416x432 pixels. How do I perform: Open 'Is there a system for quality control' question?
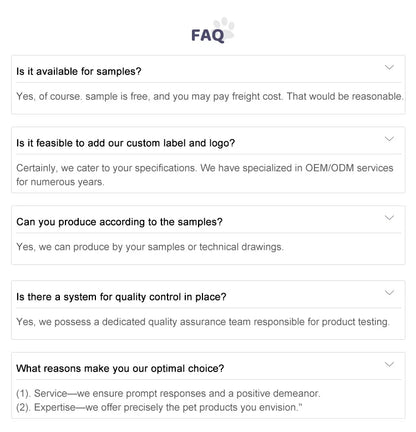(121, 297)
